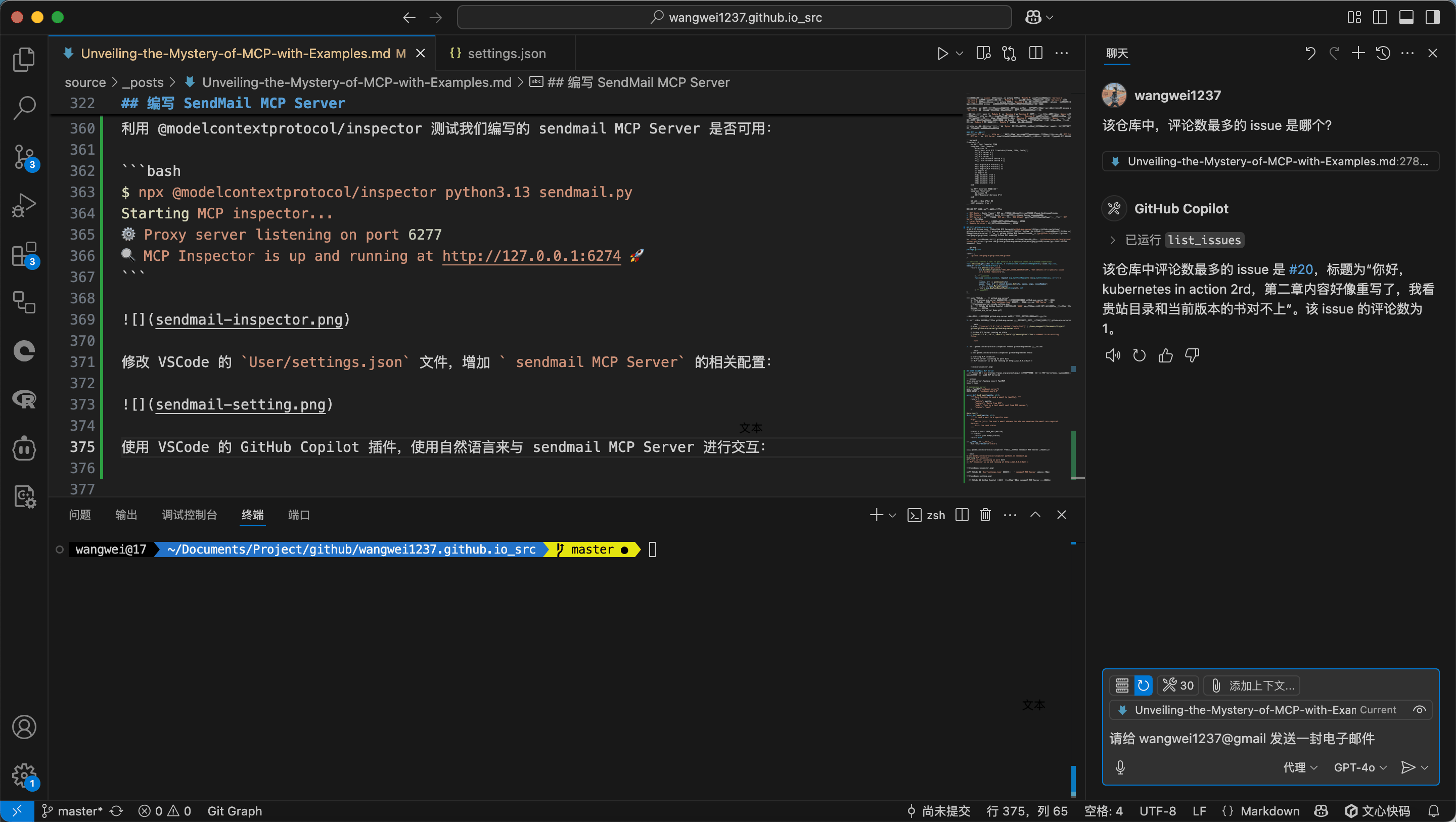The height and width of the screenshot is (822, 1456).
Task: Expand the list_issues tool call details
Action: pos(1112,240)
